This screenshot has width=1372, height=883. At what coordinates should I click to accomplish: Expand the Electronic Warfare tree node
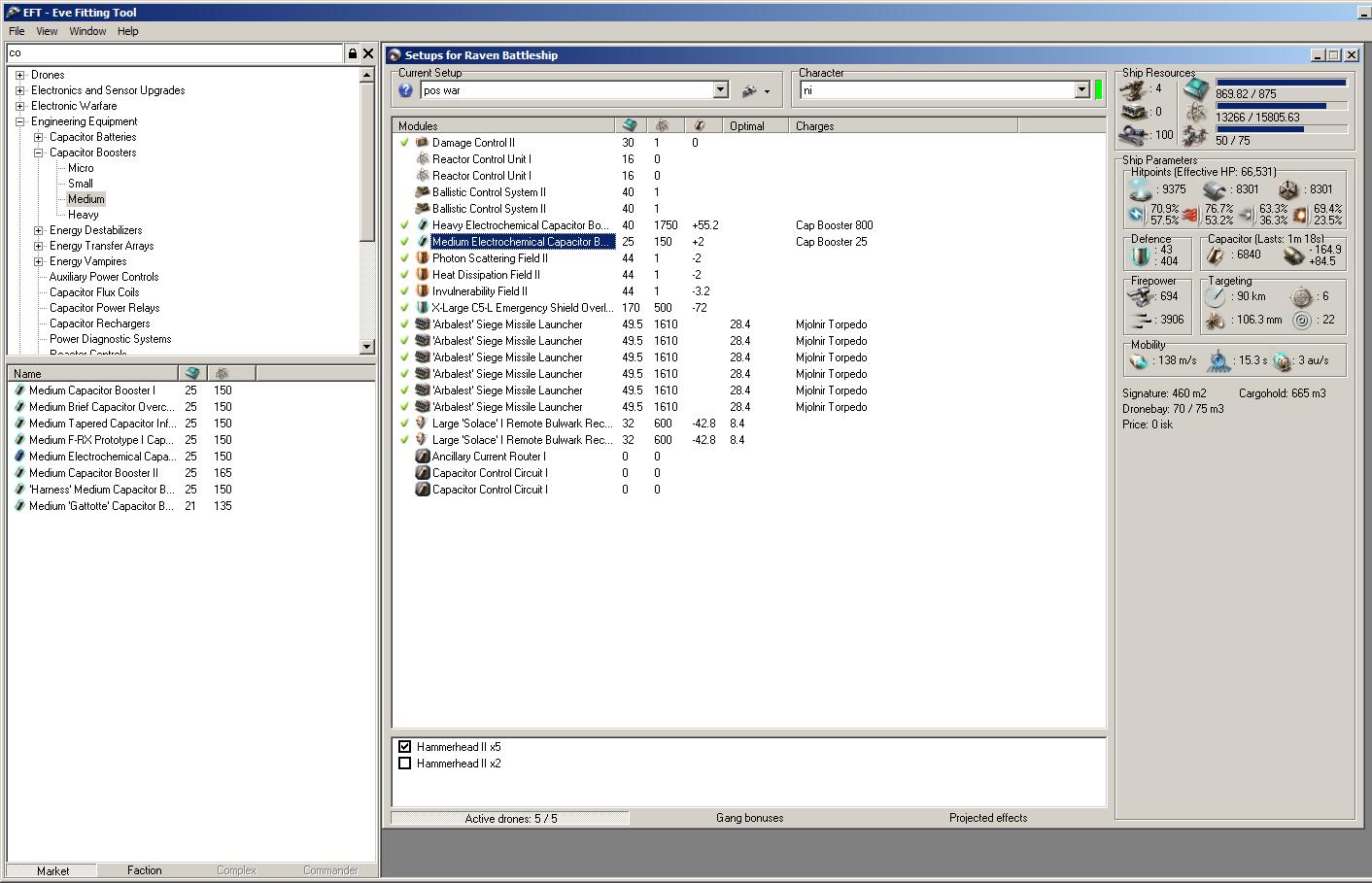19,106
